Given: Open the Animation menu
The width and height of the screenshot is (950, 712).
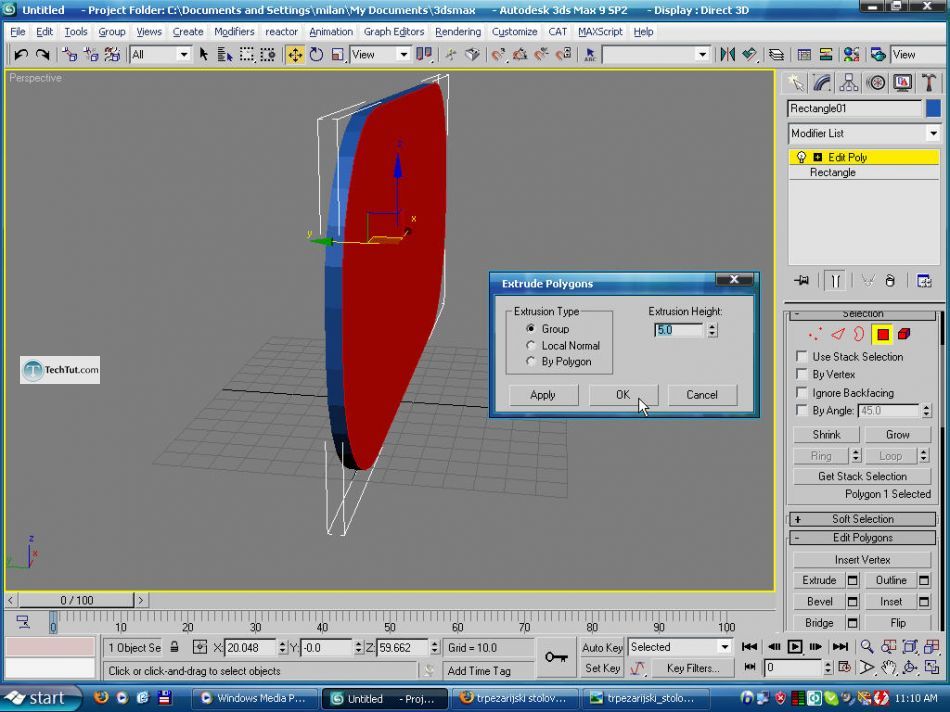Looking at the screenshot, I should pyautogui.click(x=331, y=32).
